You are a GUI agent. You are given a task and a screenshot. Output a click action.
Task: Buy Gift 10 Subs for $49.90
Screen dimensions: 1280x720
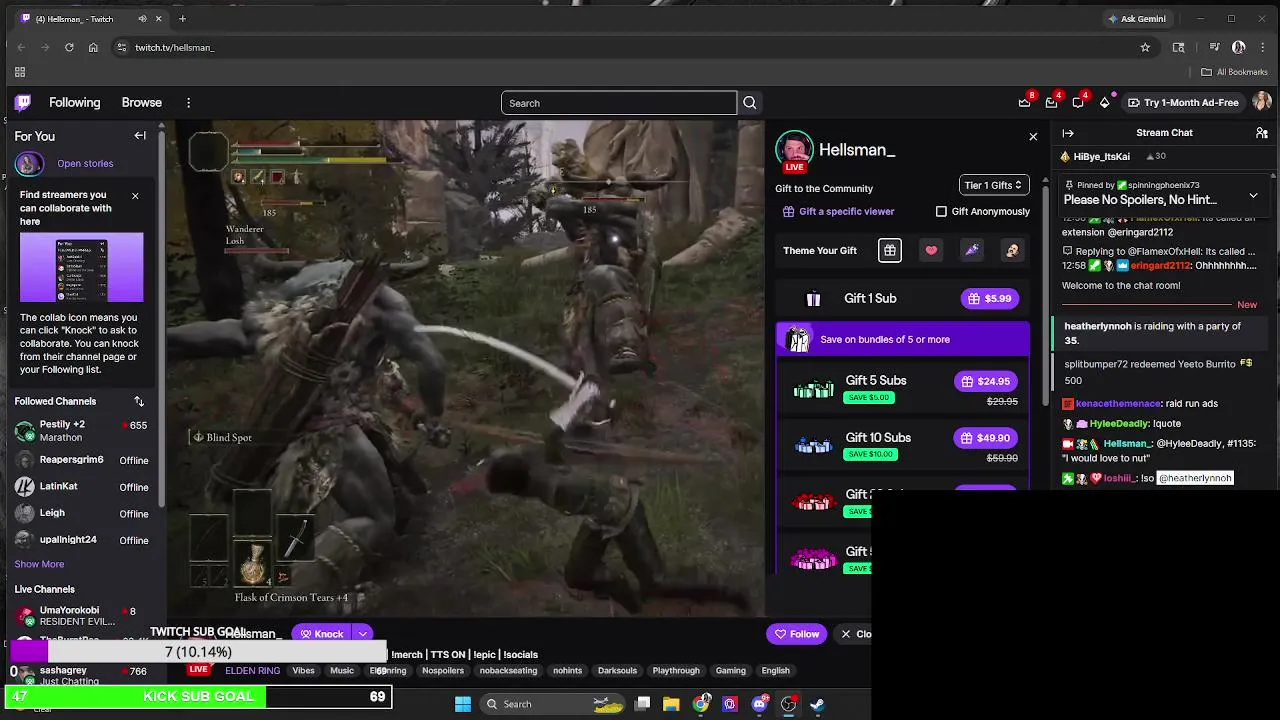[x=986, y=438]
